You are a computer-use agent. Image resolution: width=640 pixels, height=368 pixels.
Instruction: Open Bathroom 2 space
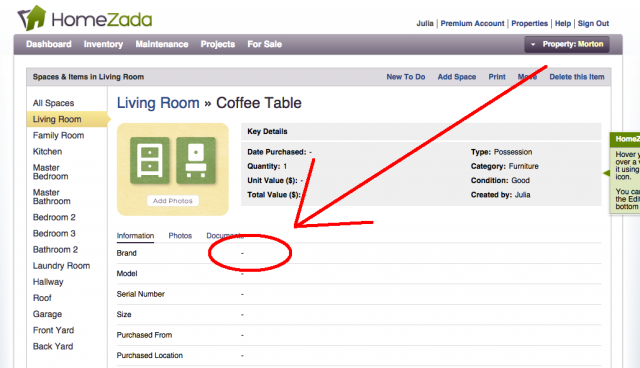(x=55, y=249)
